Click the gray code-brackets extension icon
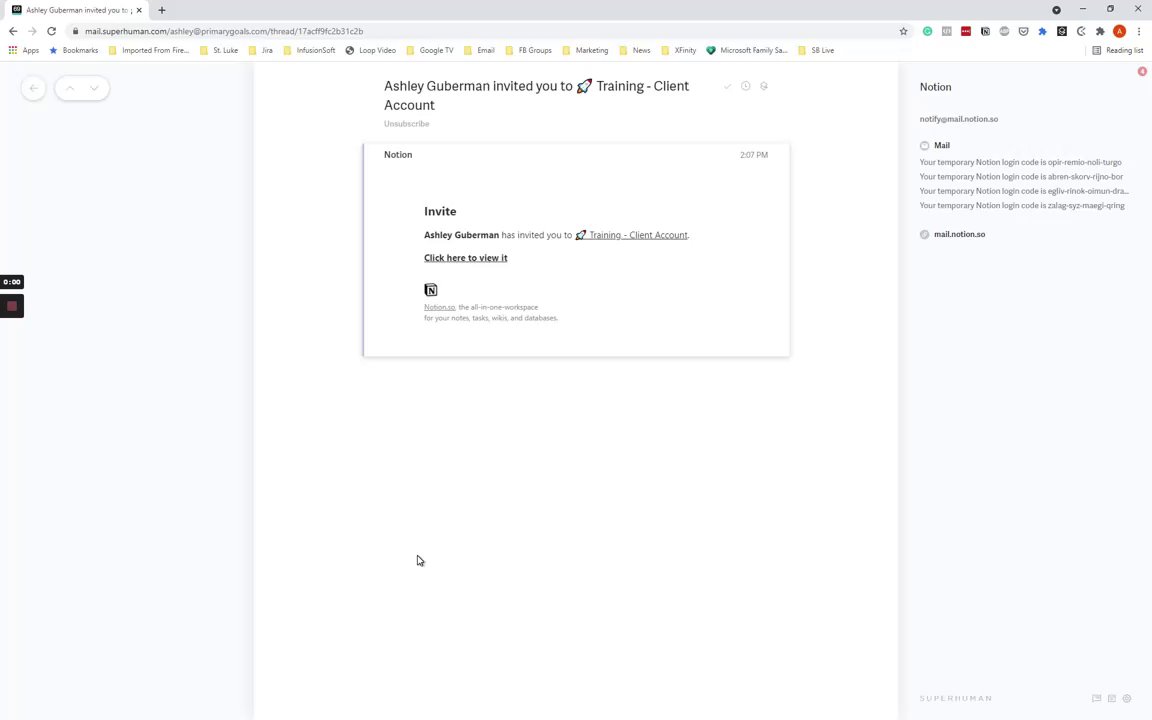The height and width of the screenshot is (720, 1152). pyautogui.click(x=946, y=32)
